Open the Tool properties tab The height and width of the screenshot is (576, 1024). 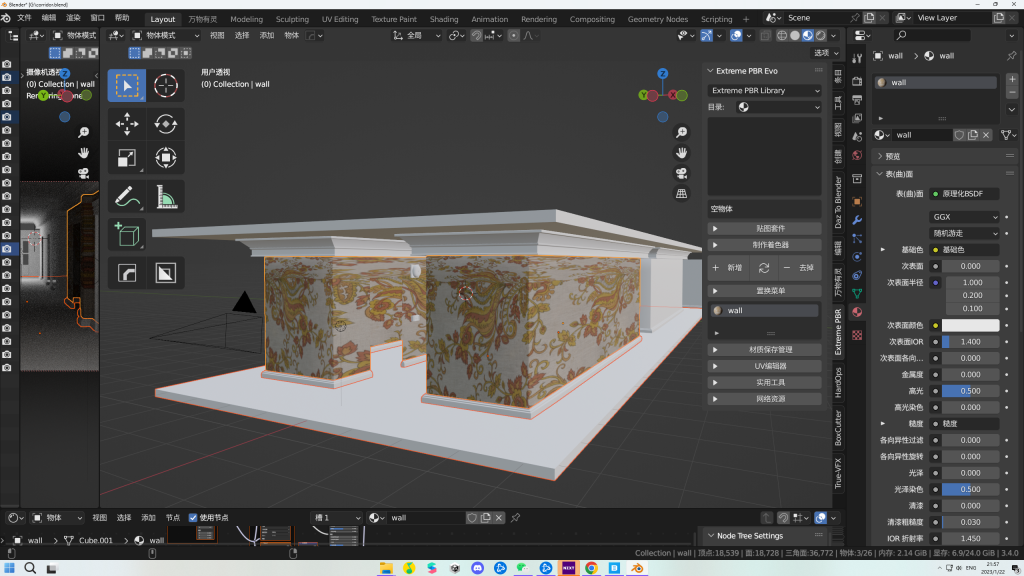point(857,59)
